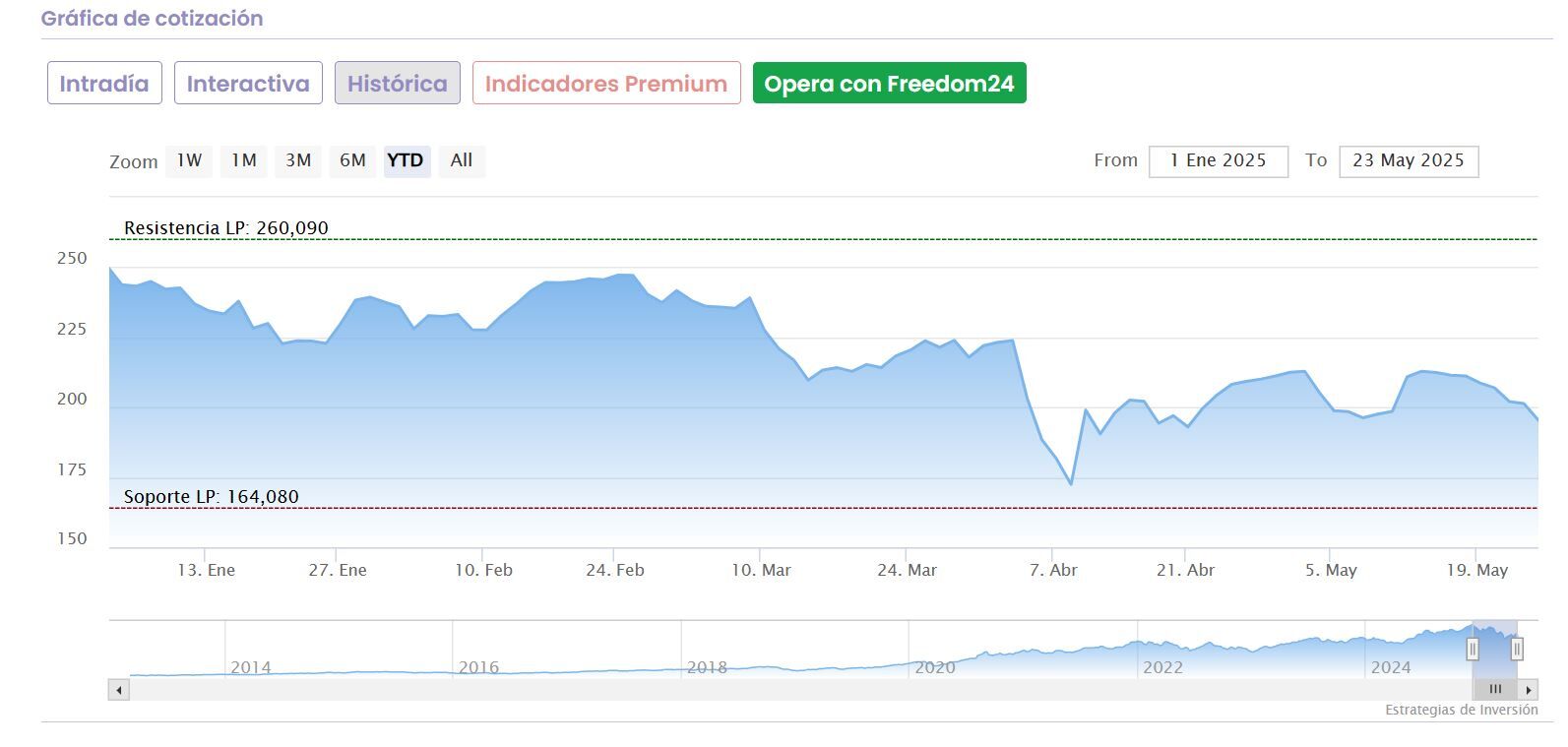Image resolution: width=1568 pixels, height=747 pixels.
Task: Choose the 6M zoom range
Action: (x=352, y=160)
